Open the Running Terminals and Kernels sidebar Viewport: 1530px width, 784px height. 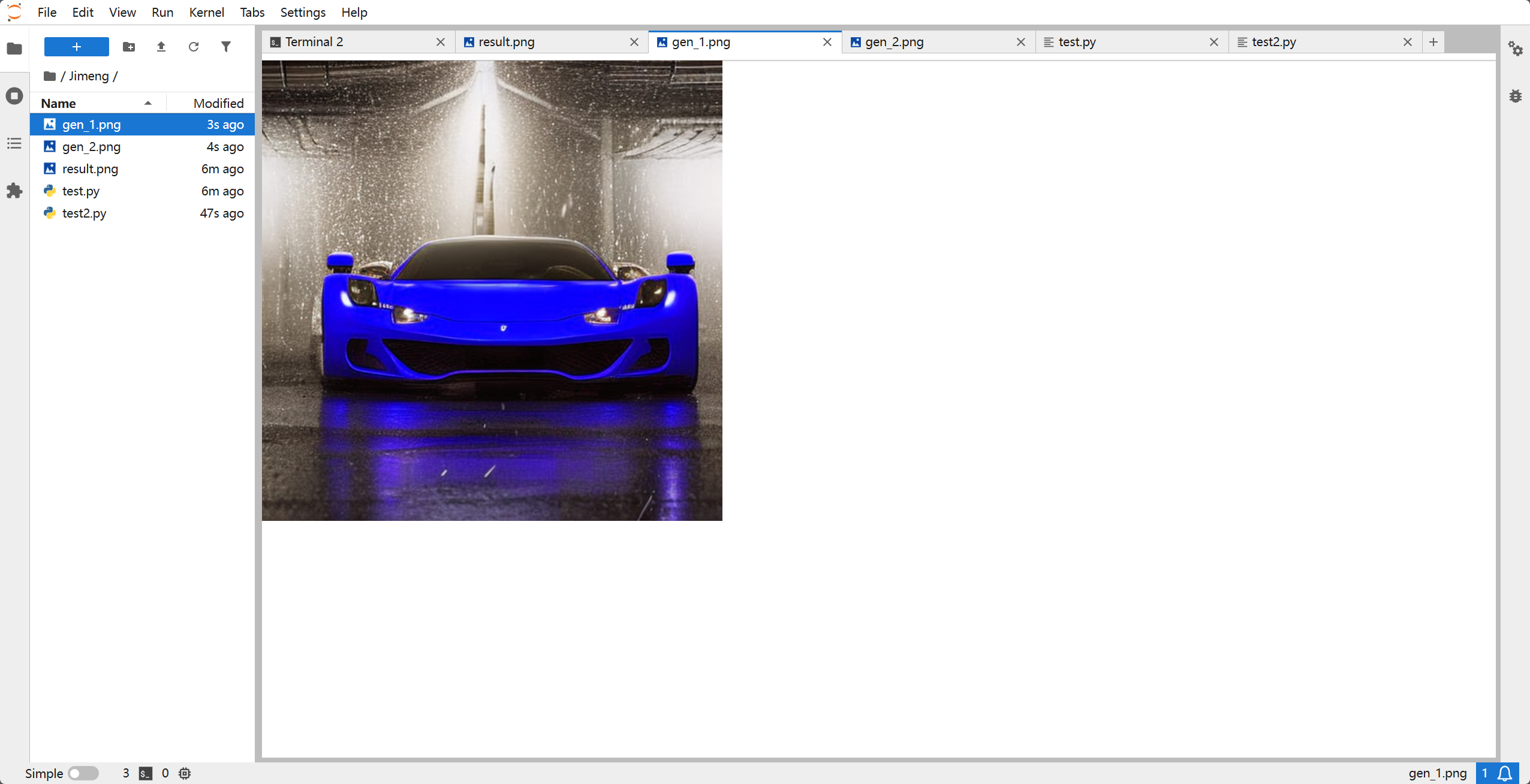pyautogui.click(x=14, y=96)
